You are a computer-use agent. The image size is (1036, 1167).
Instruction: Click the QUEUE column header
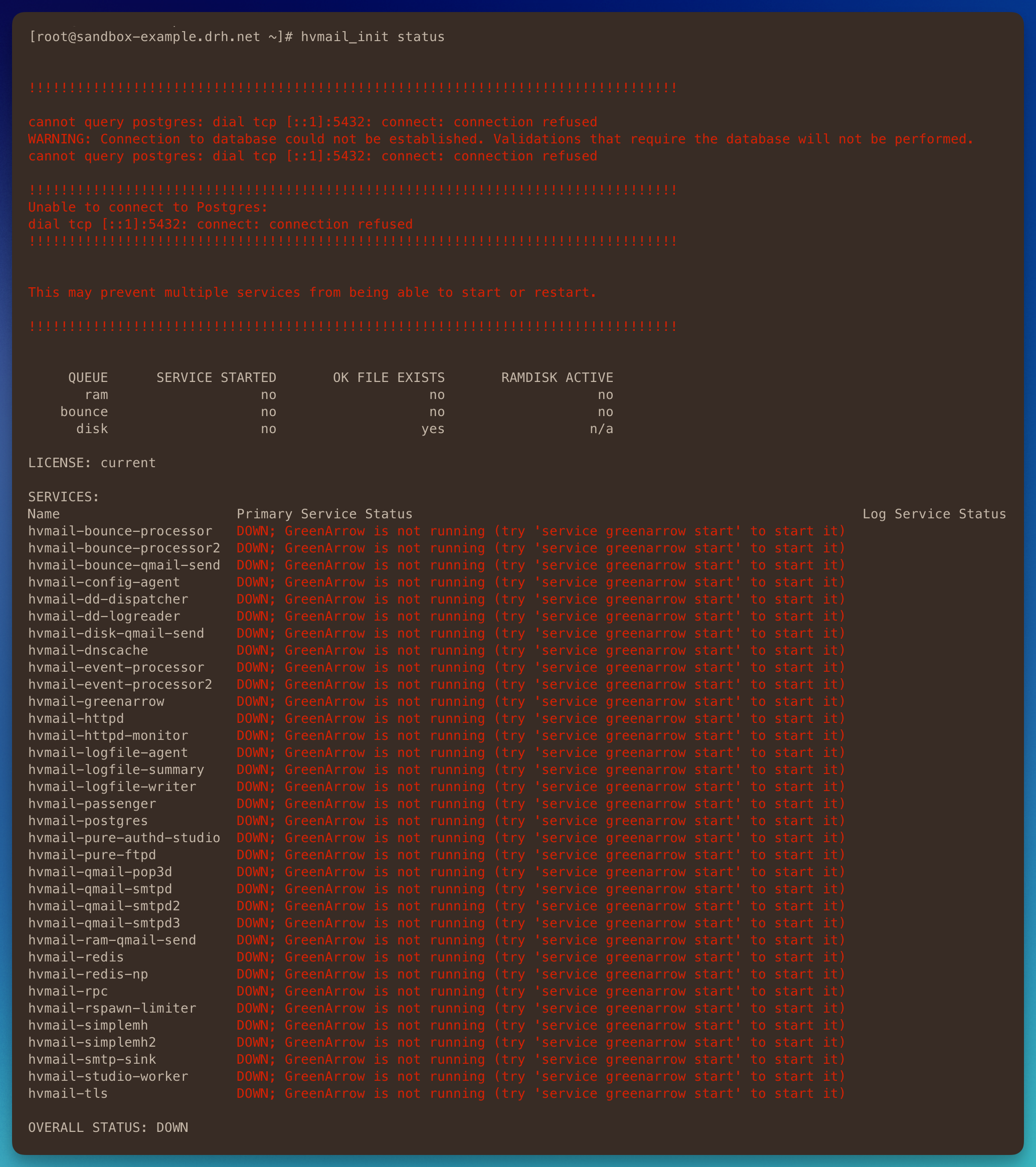pos(88,377)
